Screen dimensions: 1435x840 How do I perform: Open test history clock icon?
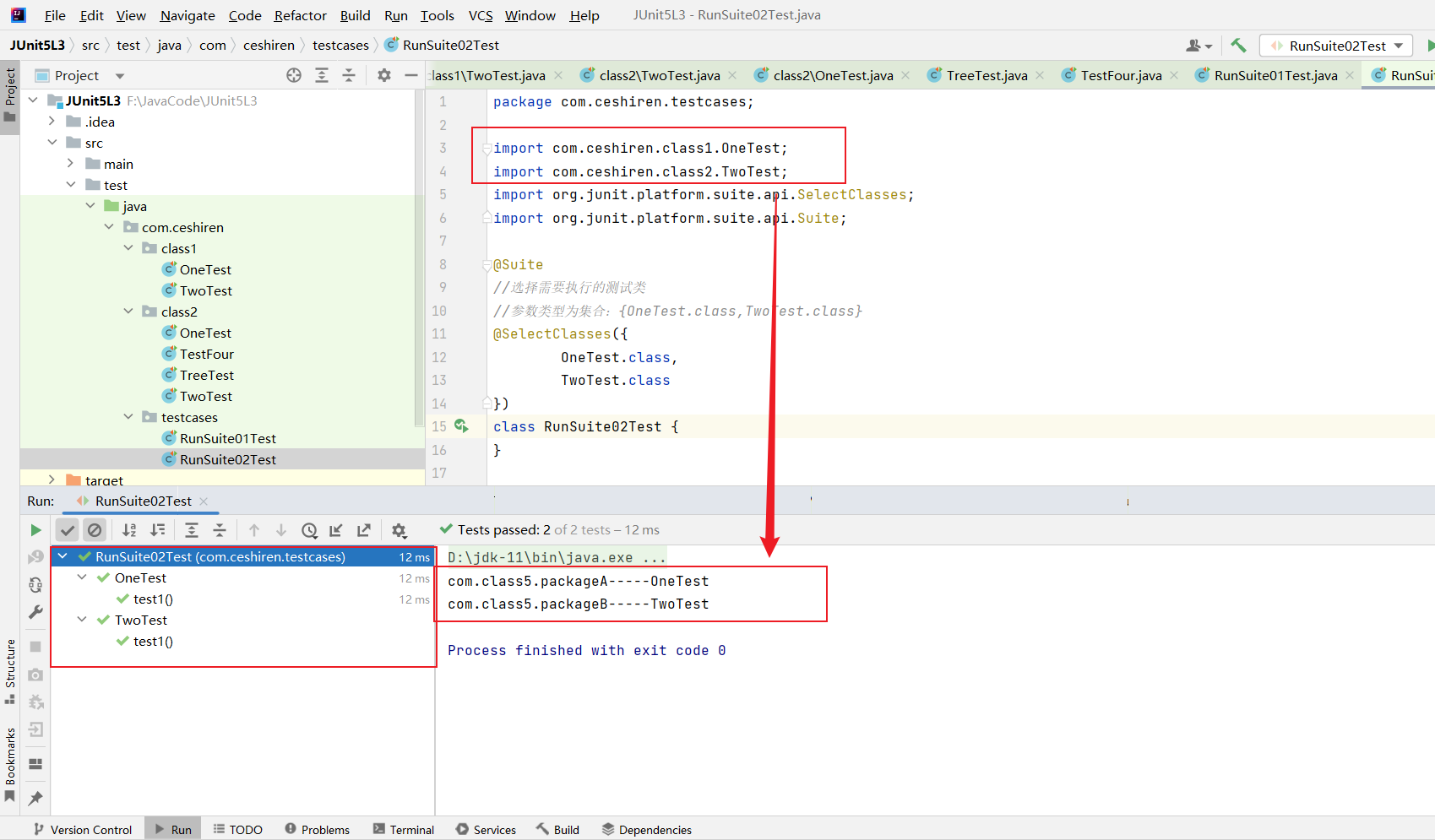point(309,530)
